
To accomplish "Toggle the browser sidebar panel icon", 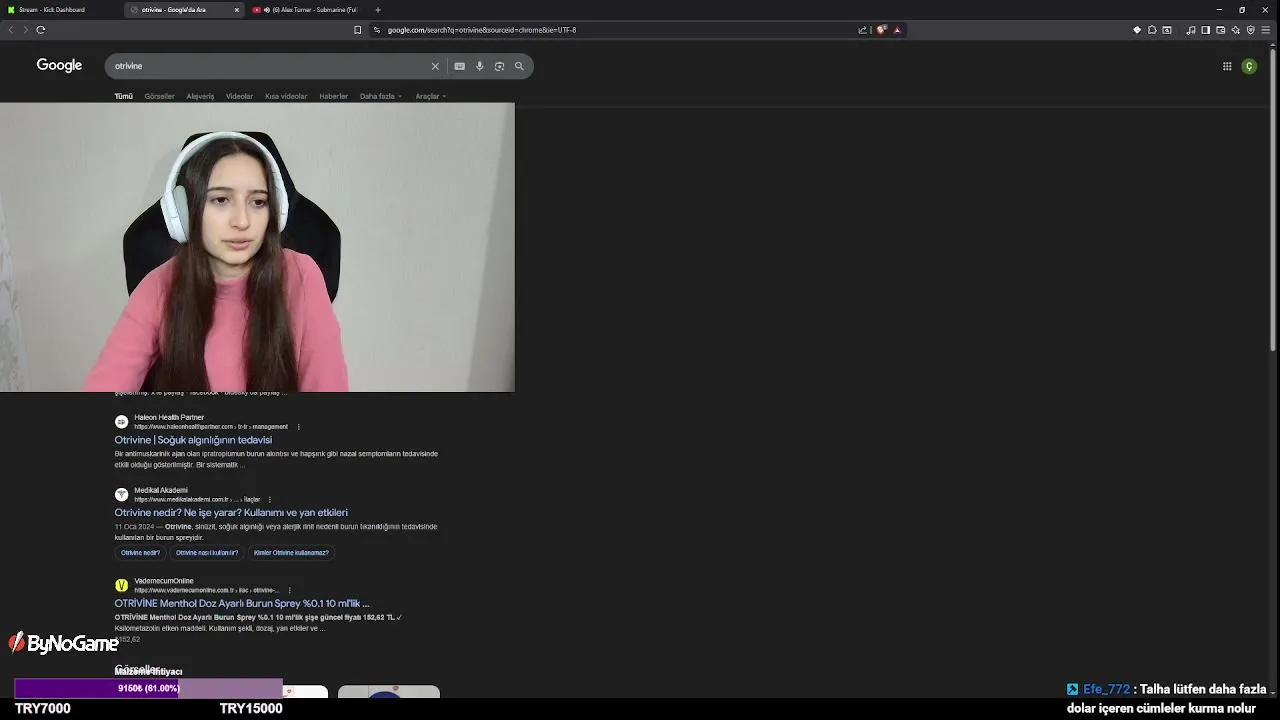I will pyautogui.click(x=1205, y=30).
